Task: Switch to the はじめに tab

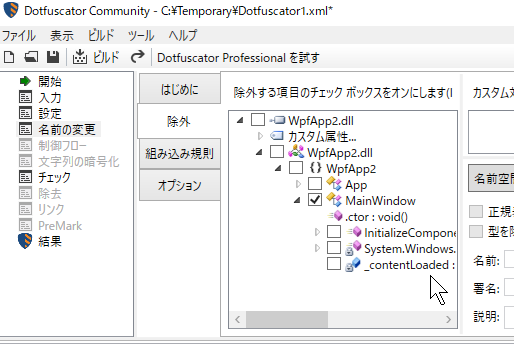Action: 180,89
